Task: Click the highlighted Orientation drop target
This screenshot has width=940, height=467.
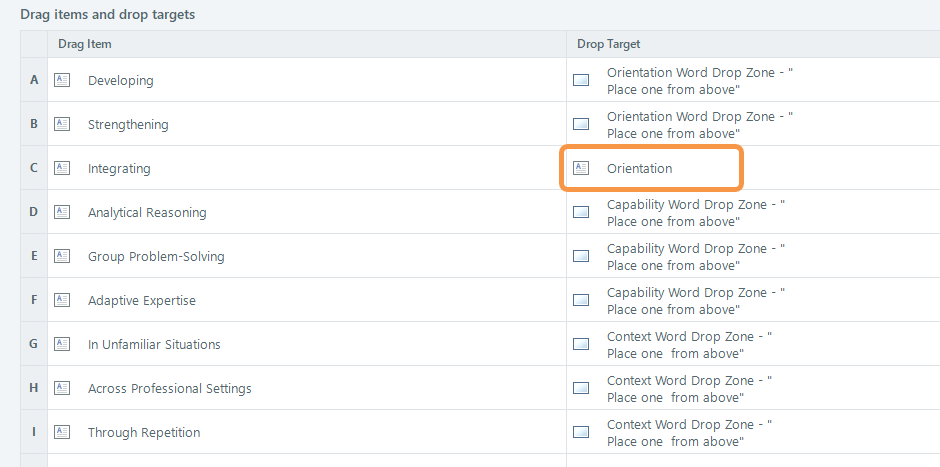Action: point(640,168)
